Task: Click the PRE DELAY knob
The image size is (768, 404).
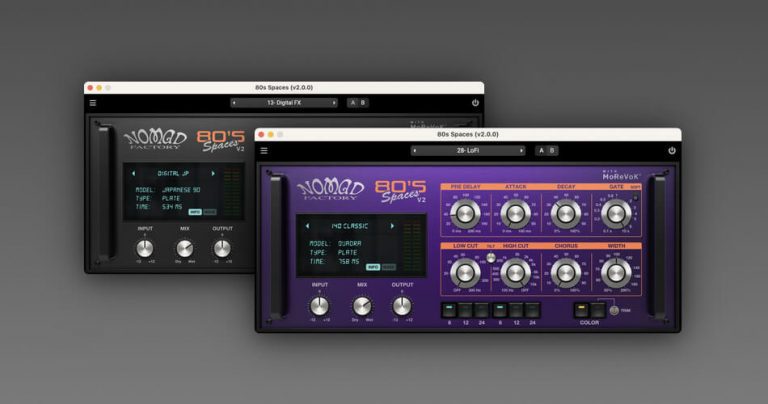Action: (465, 214)
